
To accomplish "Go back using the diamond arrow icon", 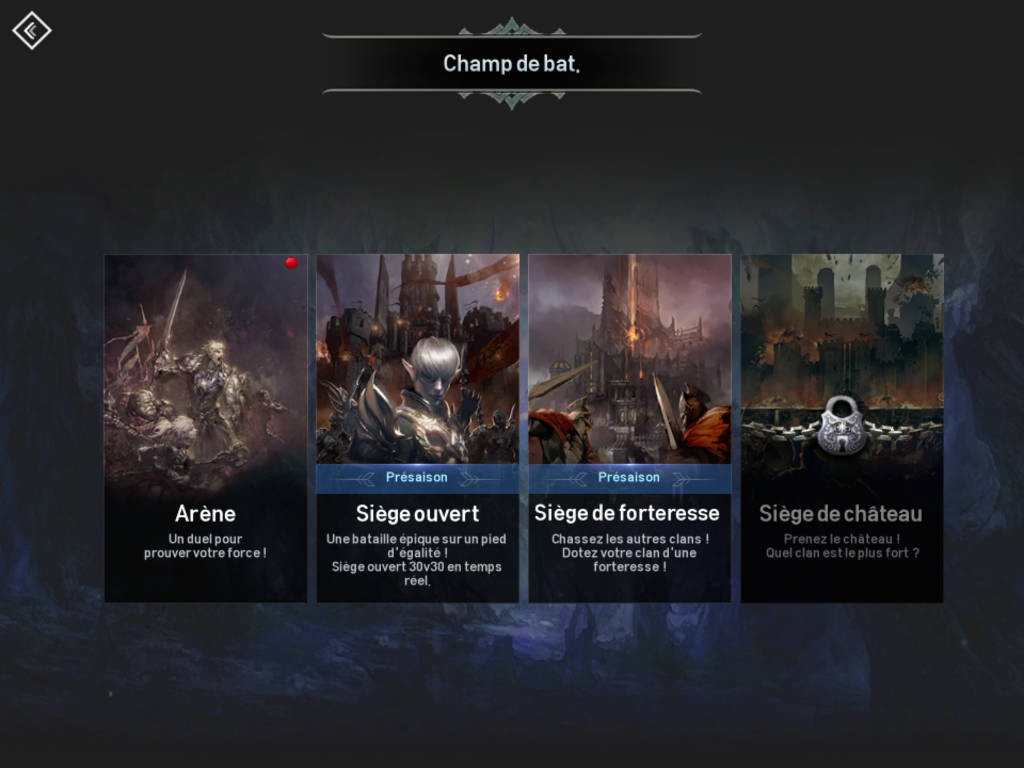I will [31, 31].
